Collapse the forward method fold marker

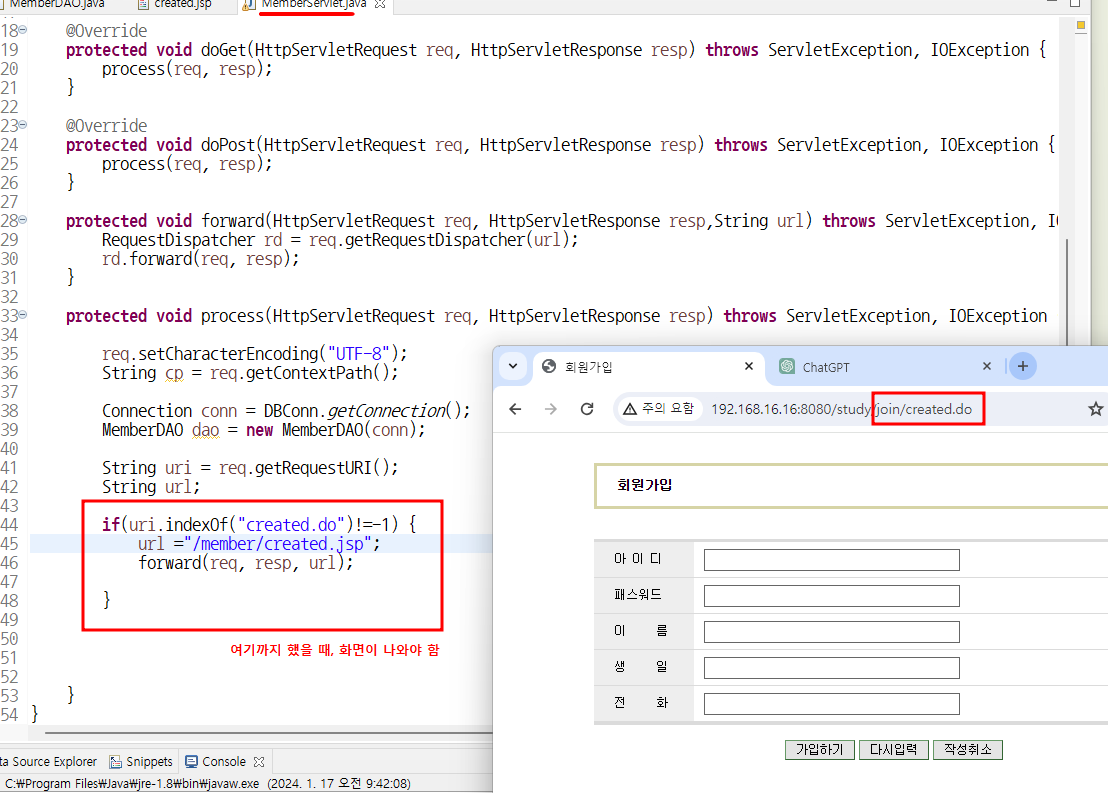(23, 220)
